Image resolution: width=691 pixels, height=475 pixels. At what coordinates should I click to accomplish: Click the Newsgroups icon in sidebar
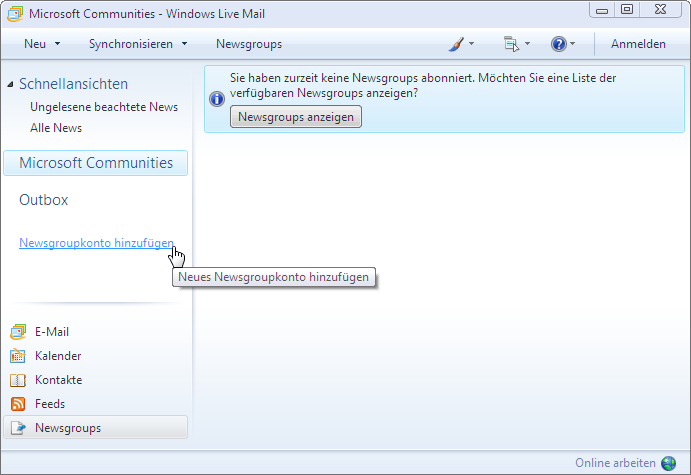tap(18, 428)
